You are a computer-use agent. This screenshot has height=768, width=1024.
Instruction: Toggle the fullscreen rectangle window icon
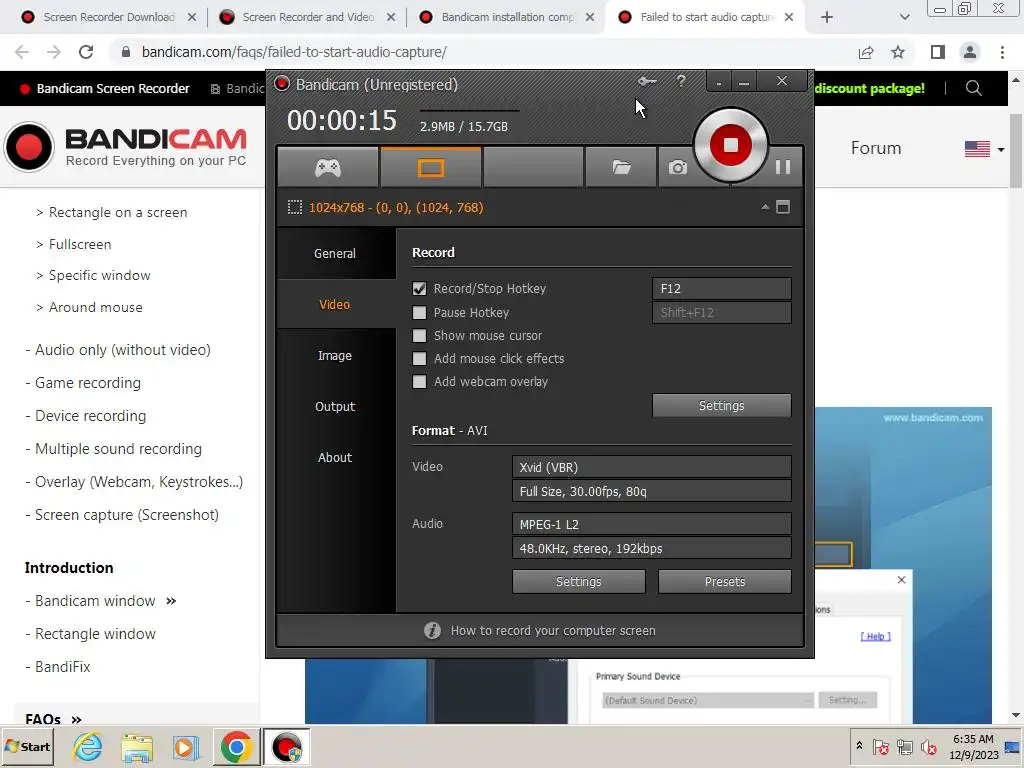[783, 207]
